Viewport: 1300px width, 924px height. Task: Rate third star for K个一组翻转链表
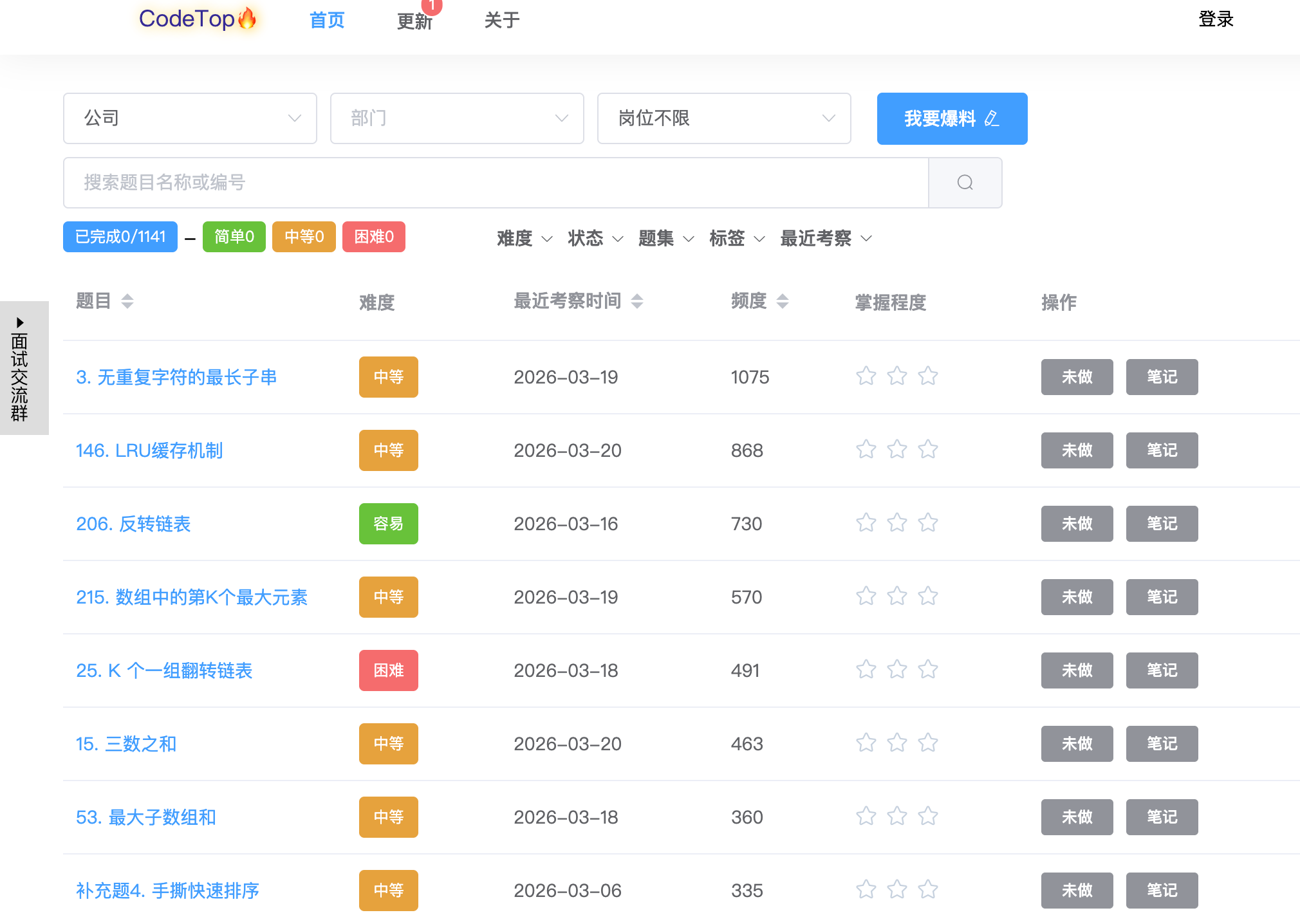click(x=928, y=669)
